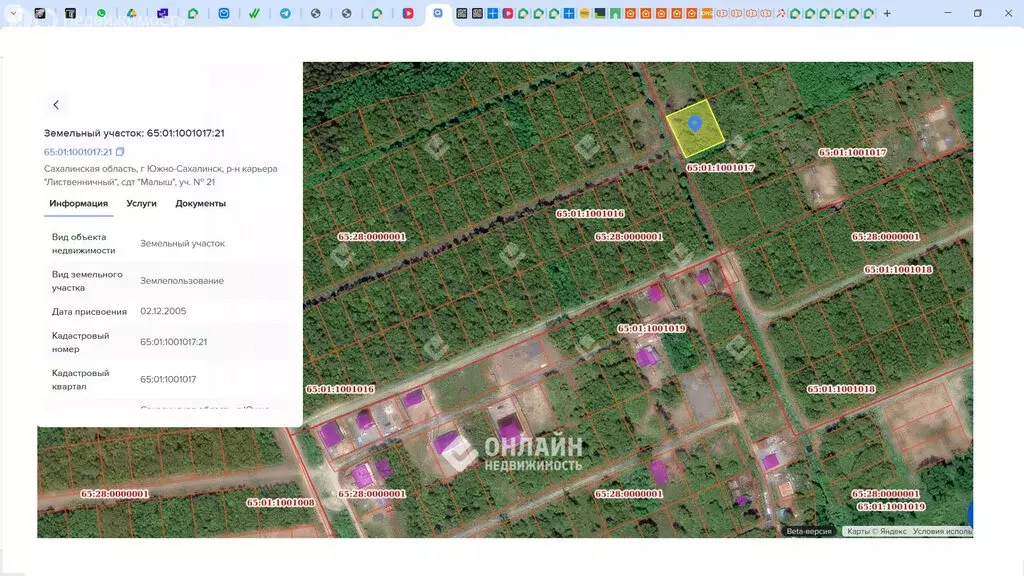Click the Beta-версия map label

point(808,532)
